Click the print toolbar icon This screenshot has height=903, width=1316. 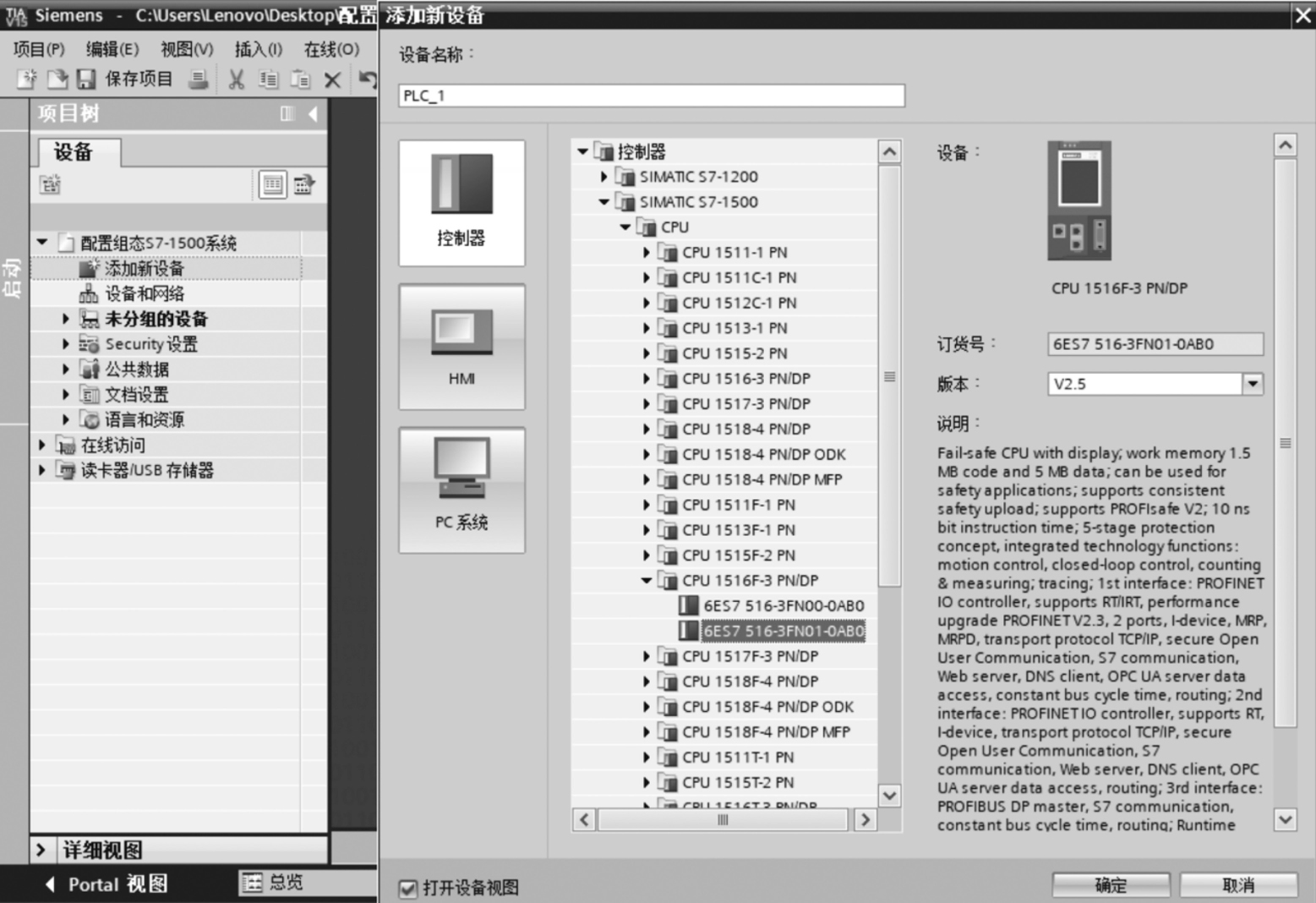[x=199, y=79]
